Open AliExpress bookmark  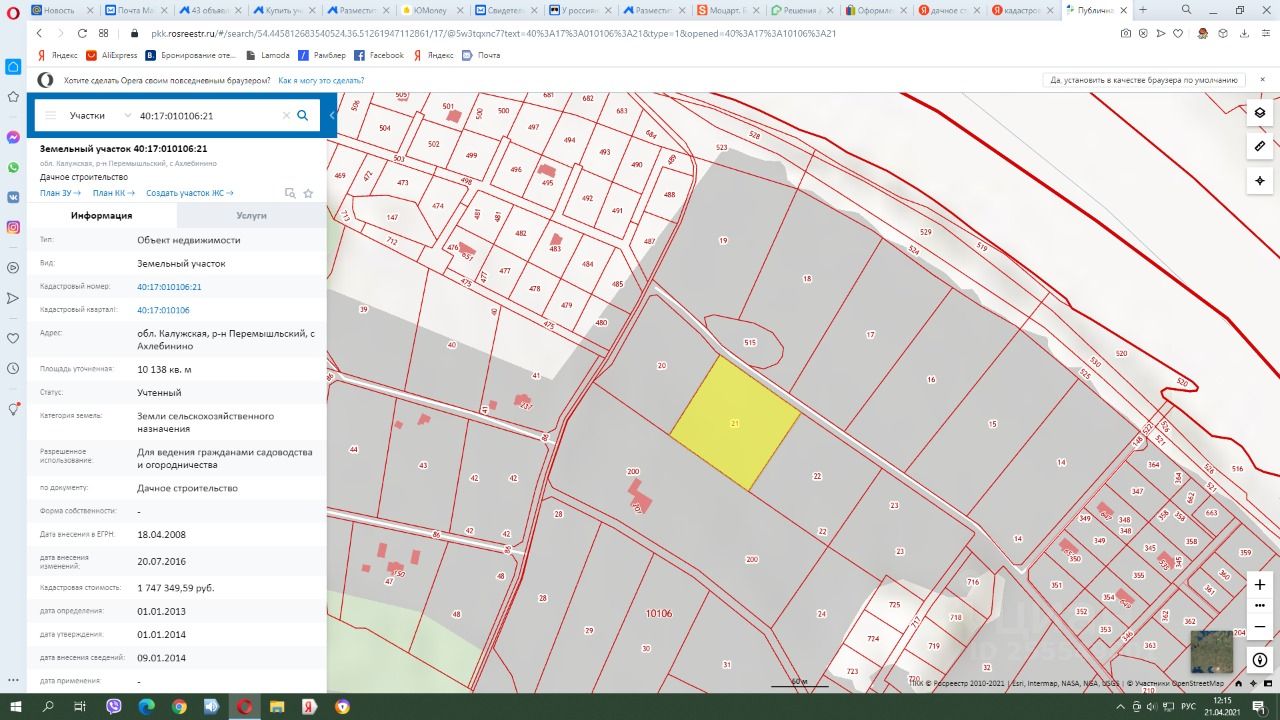(112, 55)
